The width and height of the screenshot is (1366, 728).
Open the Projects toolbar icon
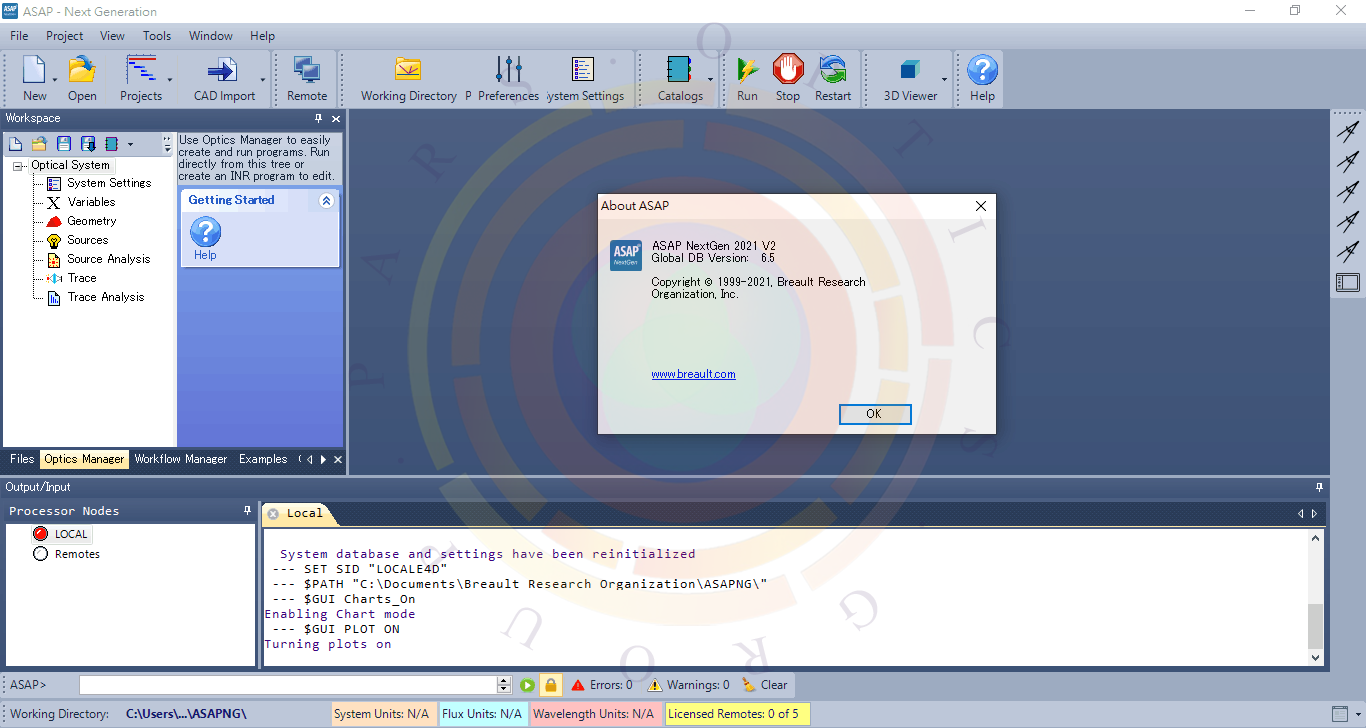pos(141,70)
